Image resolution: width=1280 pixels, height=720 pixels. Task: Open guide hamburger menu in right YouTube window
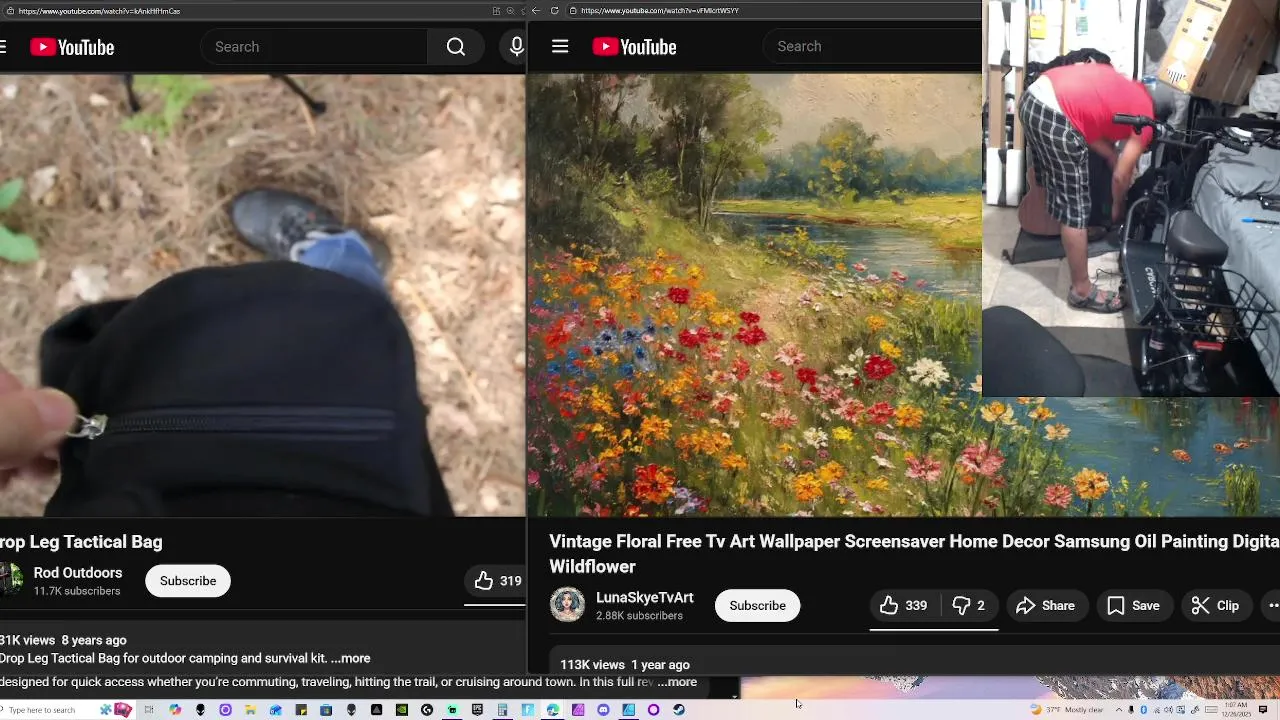coord(560,47)
